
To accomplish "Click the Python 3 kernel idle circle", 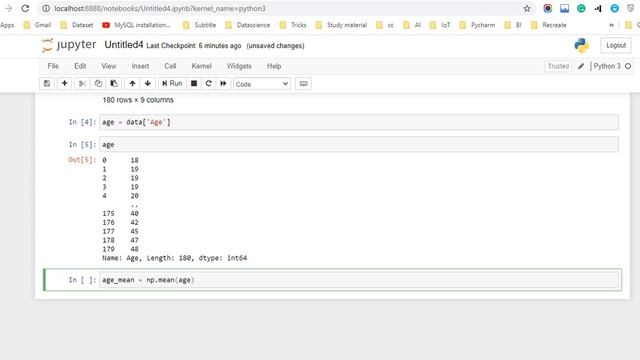I will (628, 66).
